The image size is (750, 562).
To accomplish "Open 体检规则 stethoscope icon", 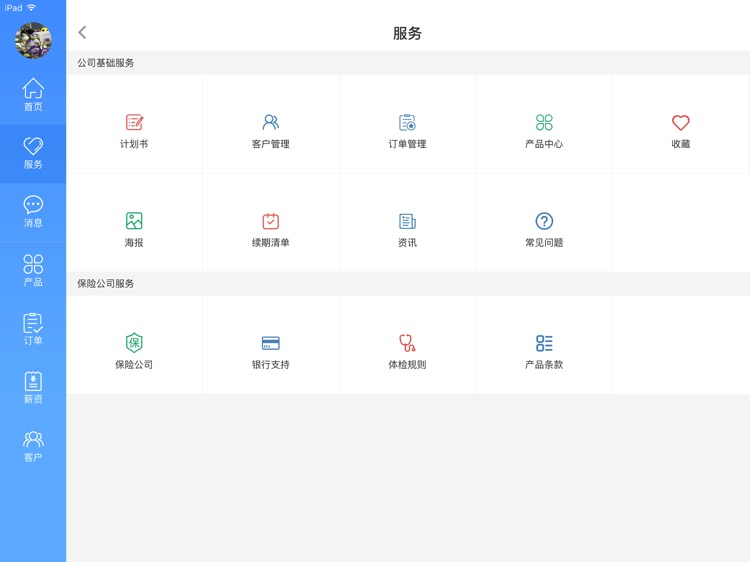I will pos(407,342).
